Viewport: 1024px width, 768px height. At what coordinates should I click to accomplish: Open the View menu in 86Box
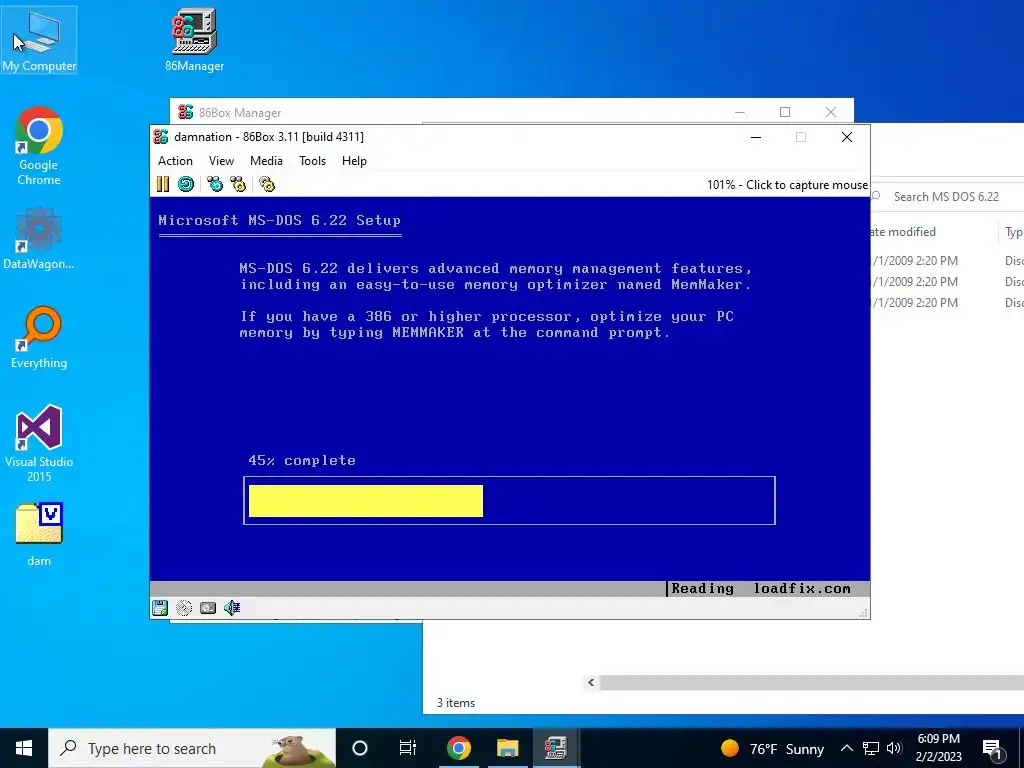coord(221,161)
